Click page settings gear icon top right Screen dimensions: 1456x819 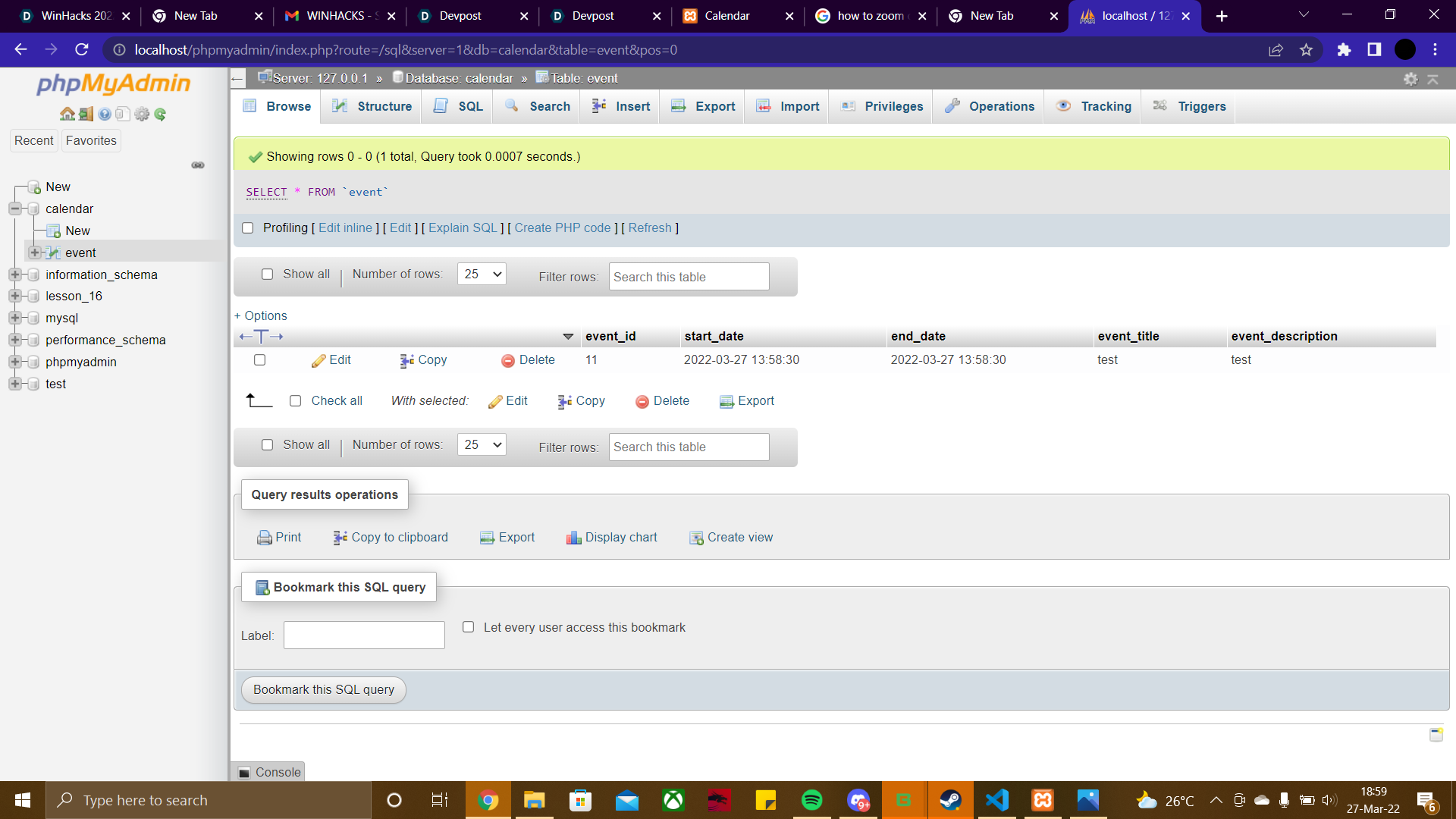click(1410, 79)
